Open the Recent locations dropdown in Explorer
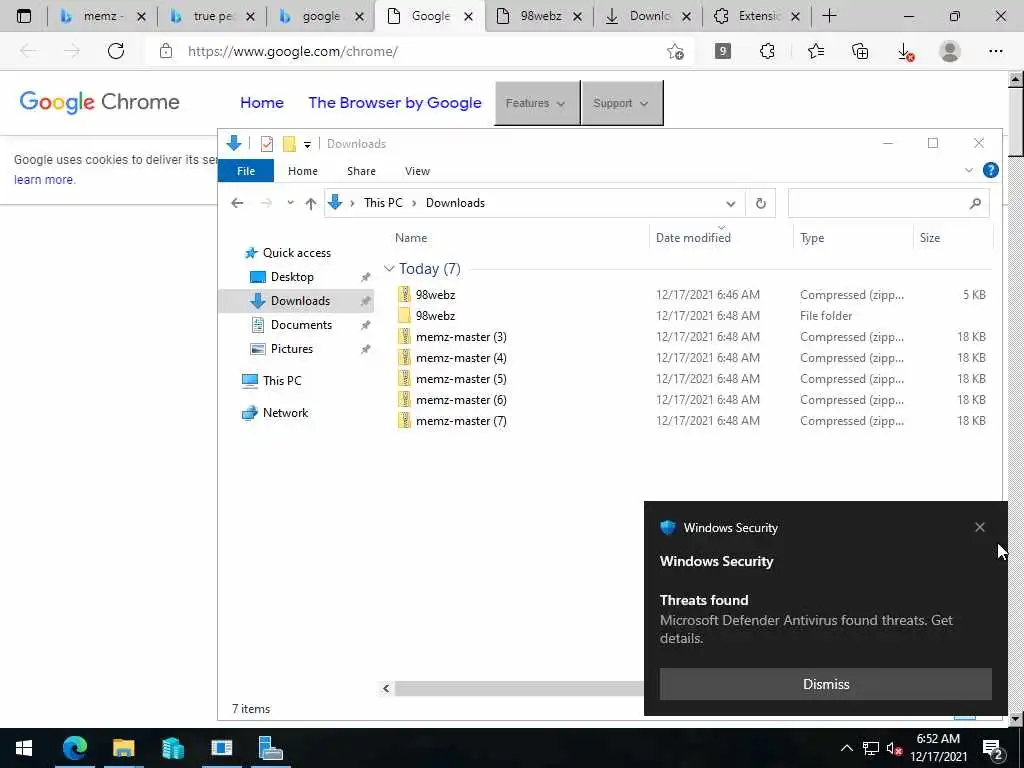Screen dimensions: 1024x768 290,203
